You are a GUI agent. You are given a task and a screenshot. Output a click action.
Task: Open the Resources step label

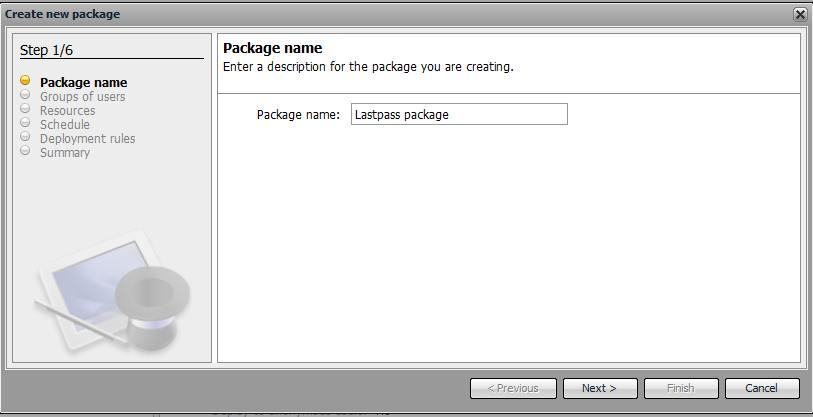(x=68, y=110)
